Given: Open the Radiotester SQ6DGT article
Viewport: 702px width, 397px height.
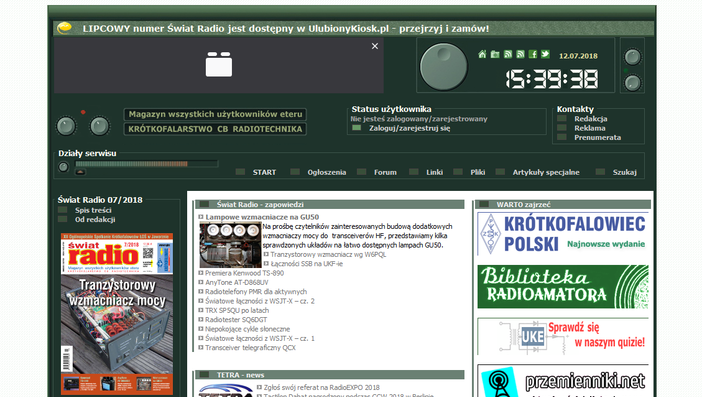Looking at the screenshot, I should coord(236,320).
